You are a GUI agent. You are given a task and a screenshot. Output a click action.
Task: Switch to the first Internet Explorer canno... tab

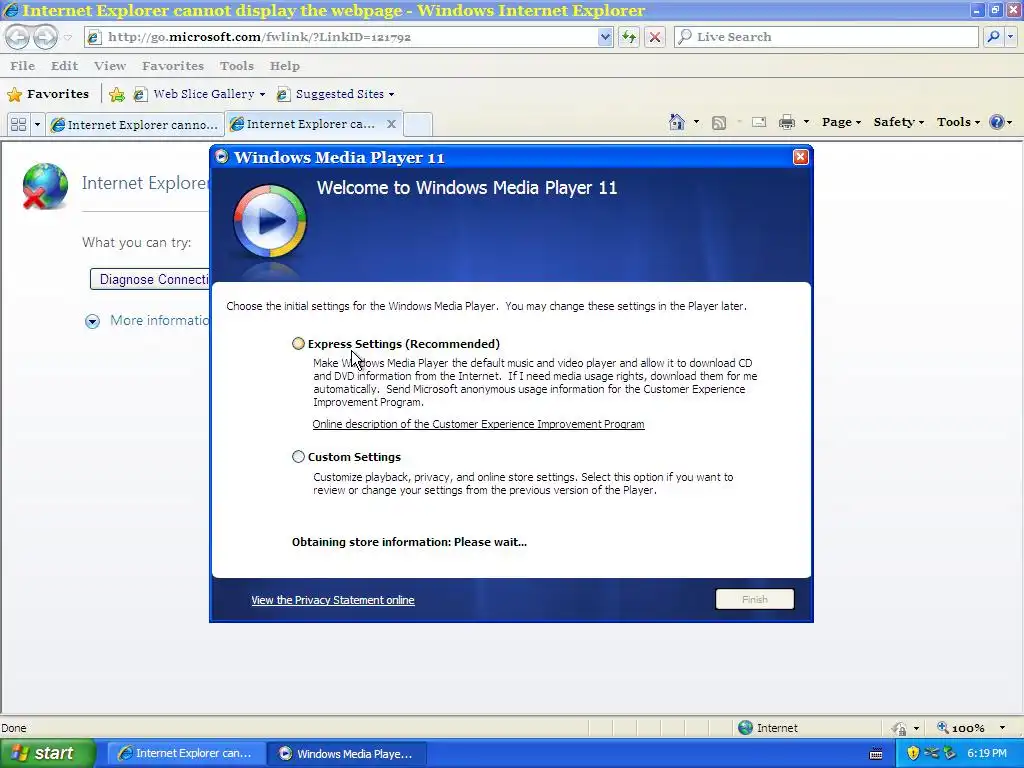coord(135,124)
